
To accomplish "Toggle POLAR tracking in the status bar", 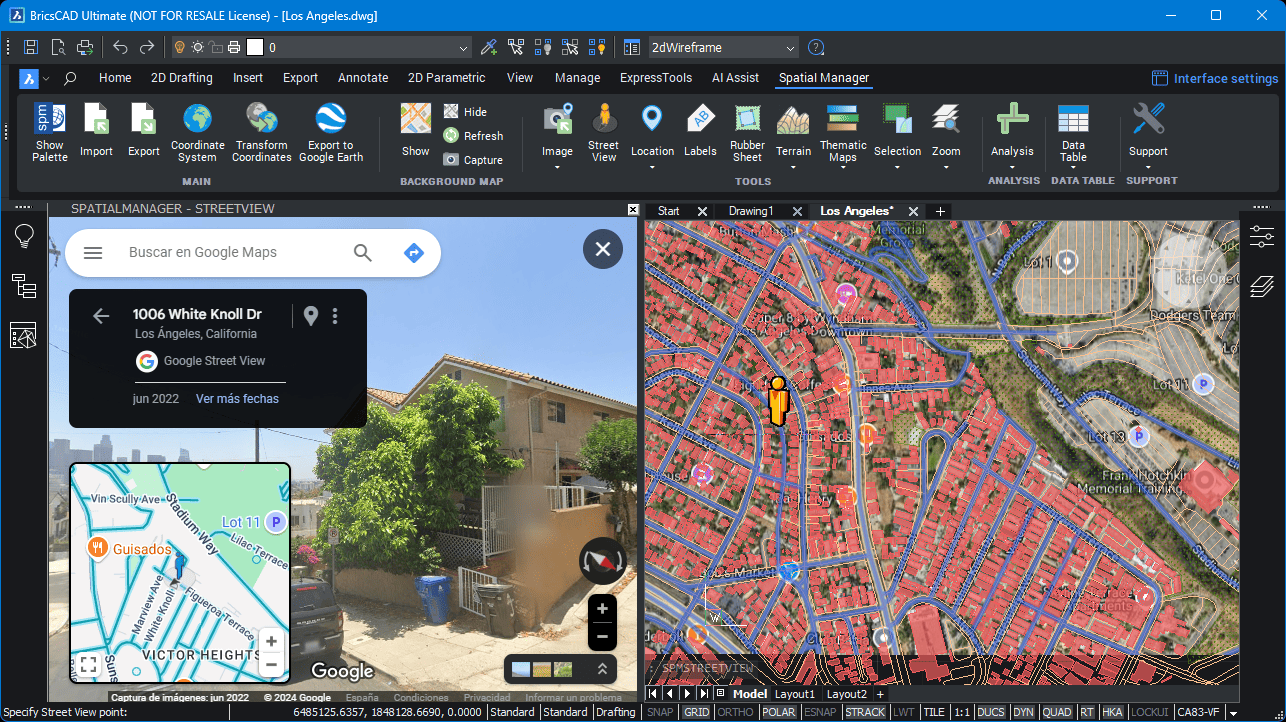I will (x=778, y=712).
